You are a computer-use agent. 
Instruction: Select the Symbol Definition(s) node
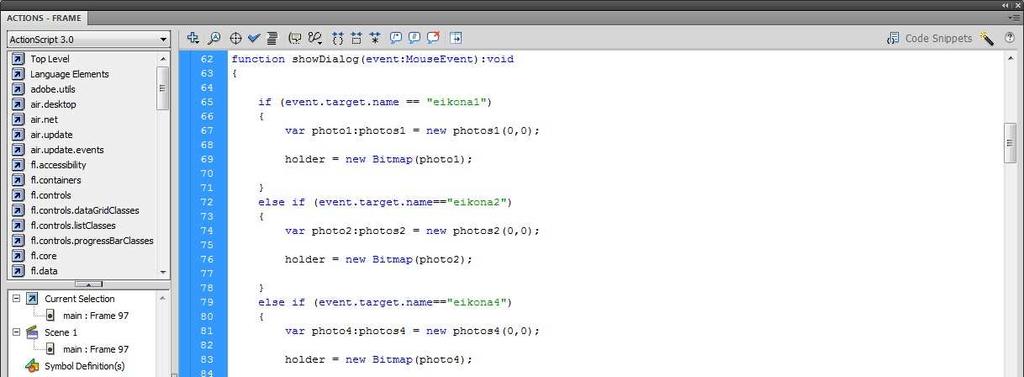click(84, 366)
